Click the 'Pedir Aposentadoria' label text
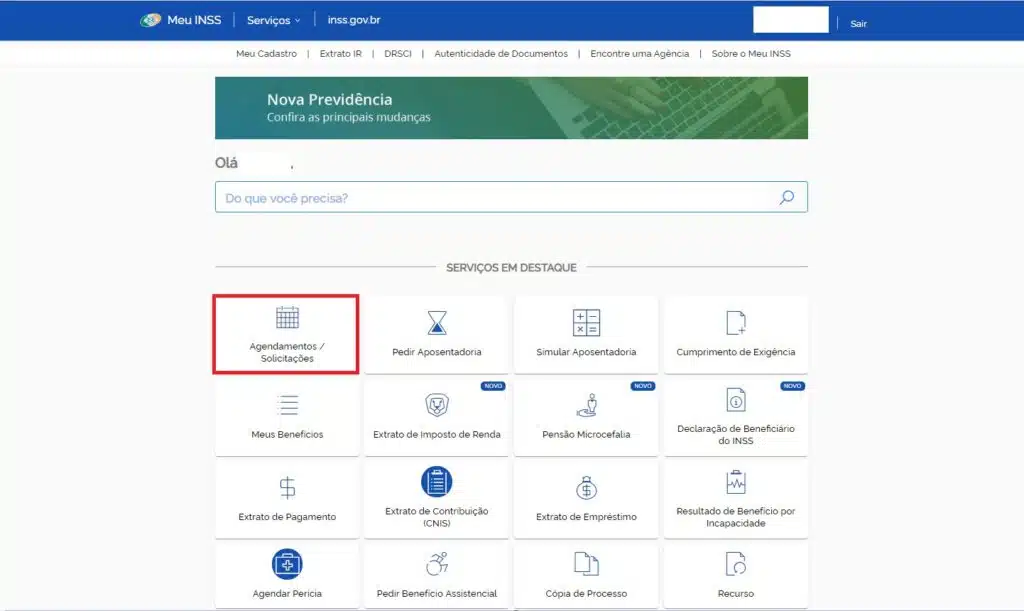Screen dimensions: 1024x611 coord(436,352)
